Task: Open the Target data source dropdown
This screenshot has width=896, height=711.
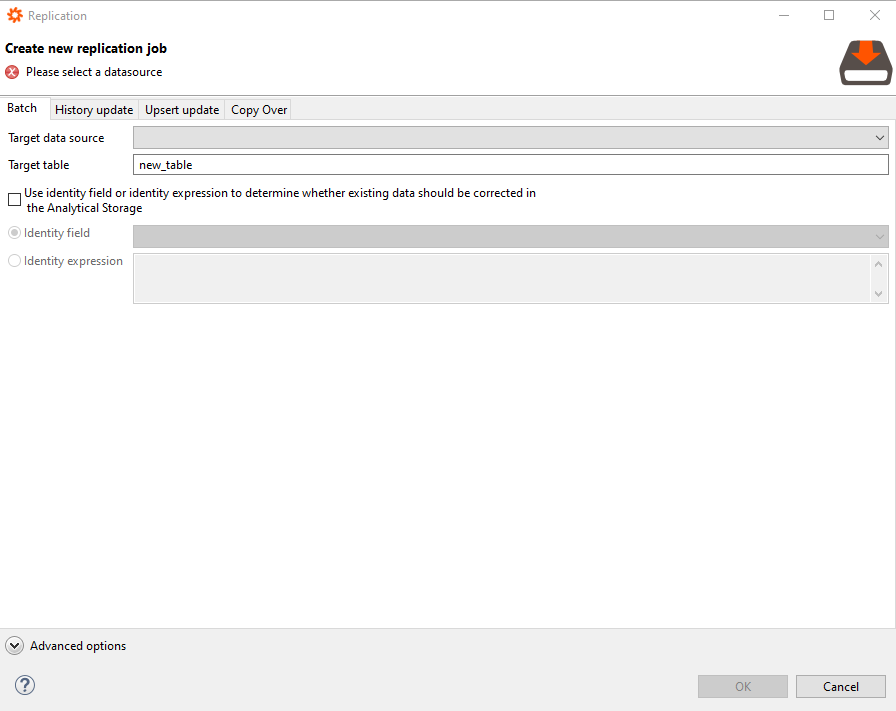Action: (x=510, y=138)
